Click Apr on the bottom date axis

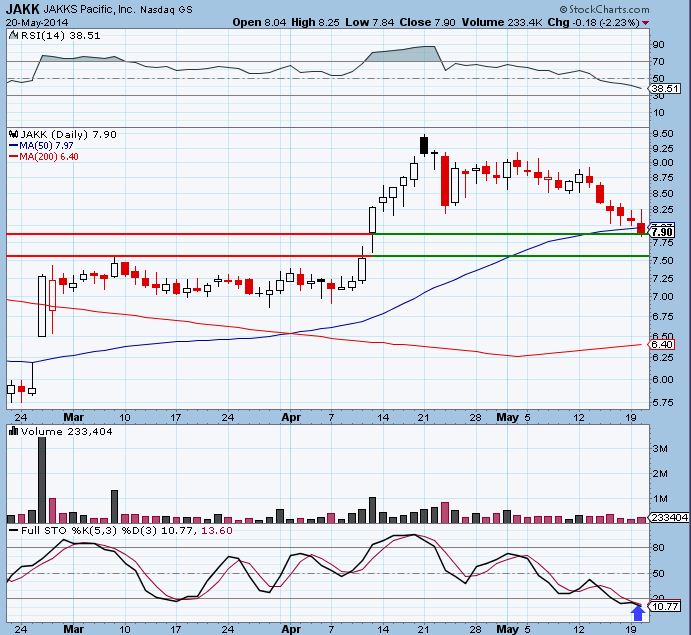291,629
